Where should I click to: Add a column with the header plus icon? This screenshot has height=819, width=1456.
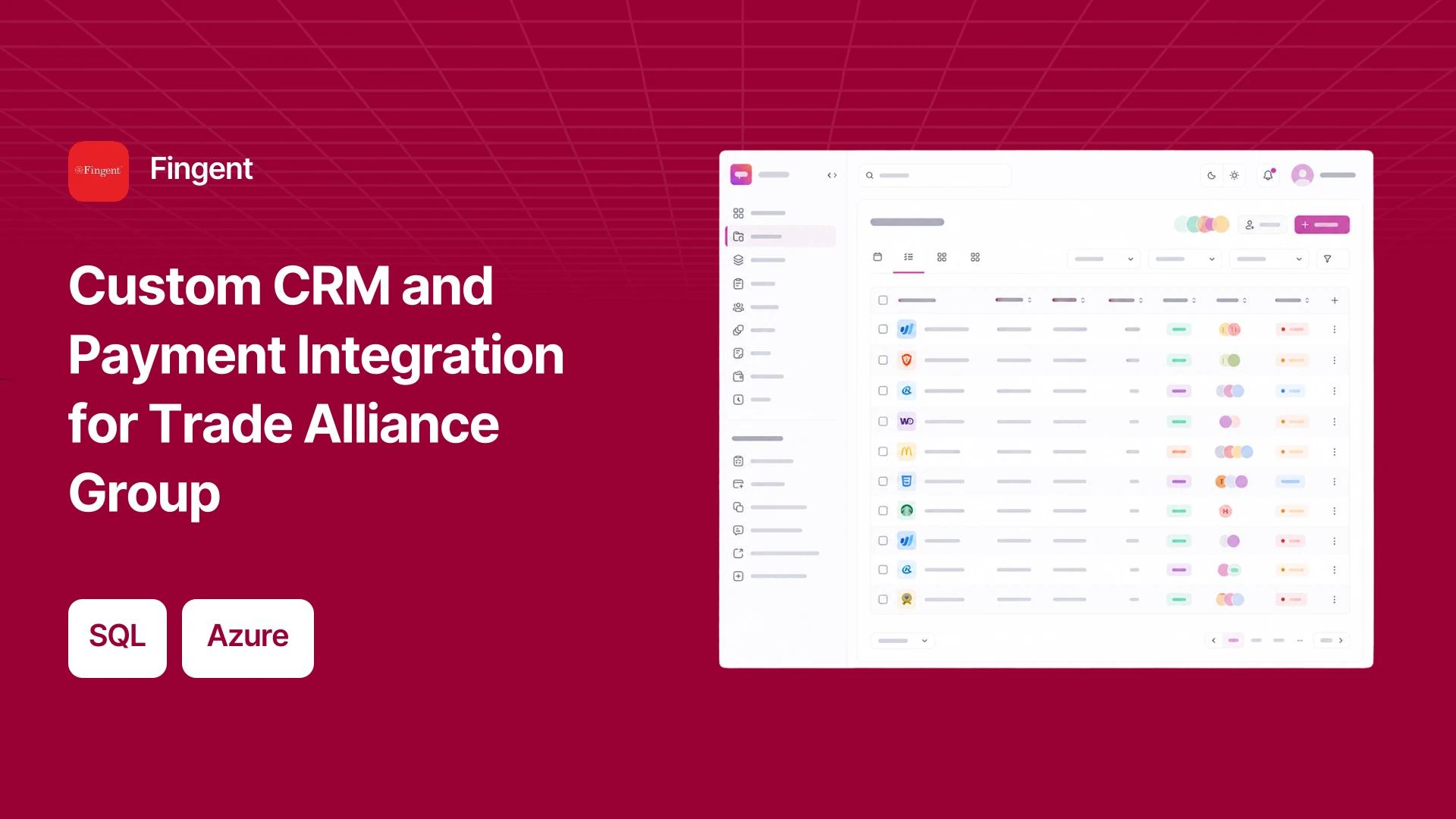click(x=1335, y=300)
